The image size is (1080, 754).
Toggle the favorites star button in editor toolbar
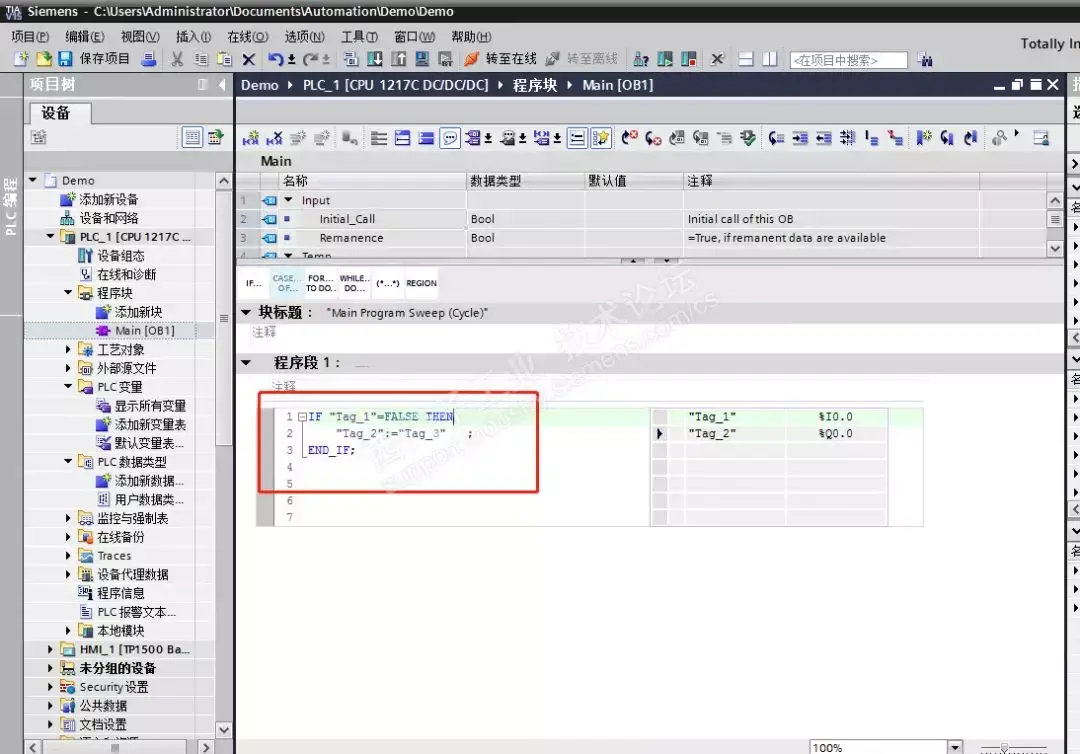click(601, 138)
